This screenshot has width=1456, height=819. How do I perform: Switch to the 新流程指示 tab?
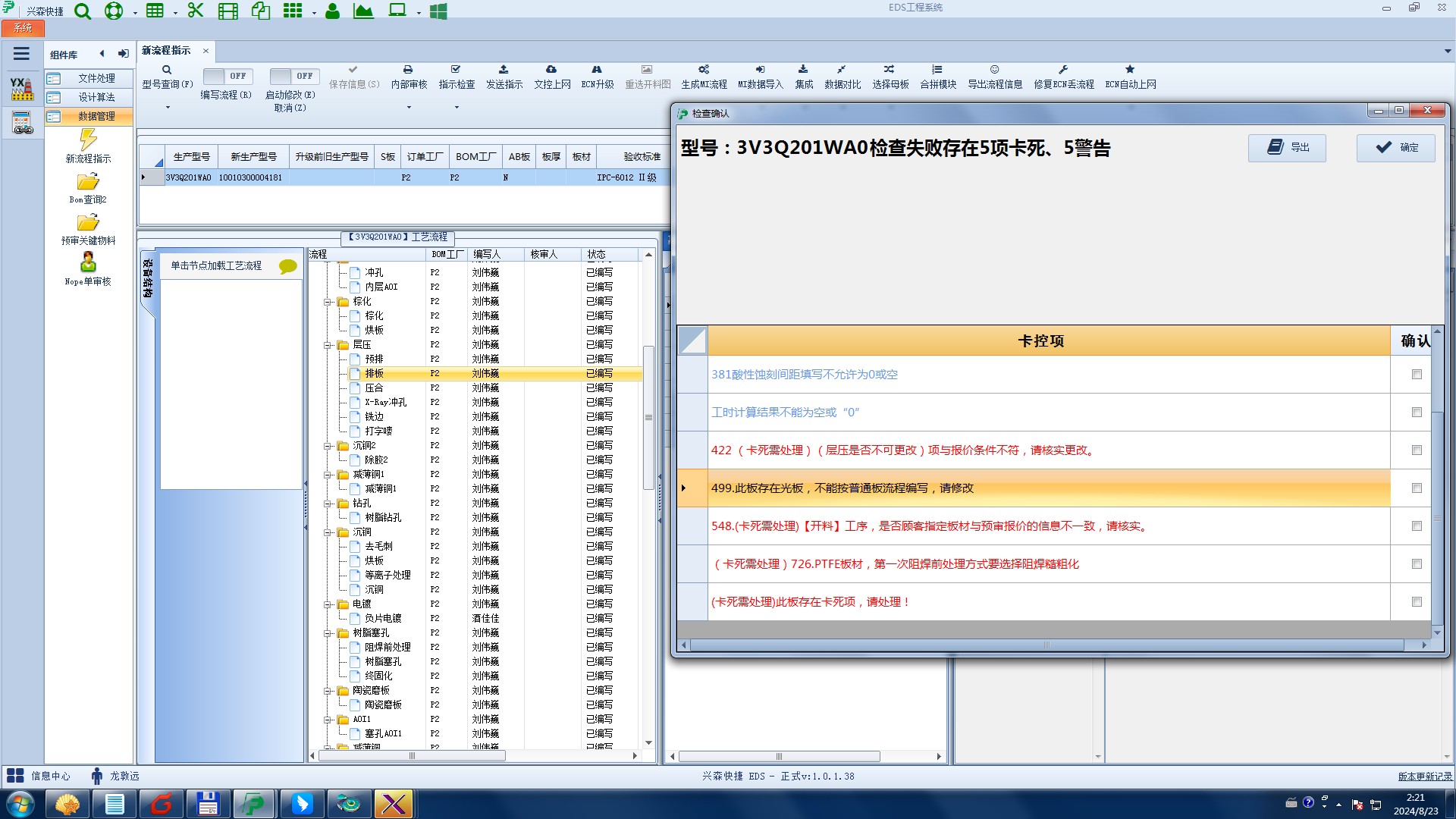coord(166,51)
